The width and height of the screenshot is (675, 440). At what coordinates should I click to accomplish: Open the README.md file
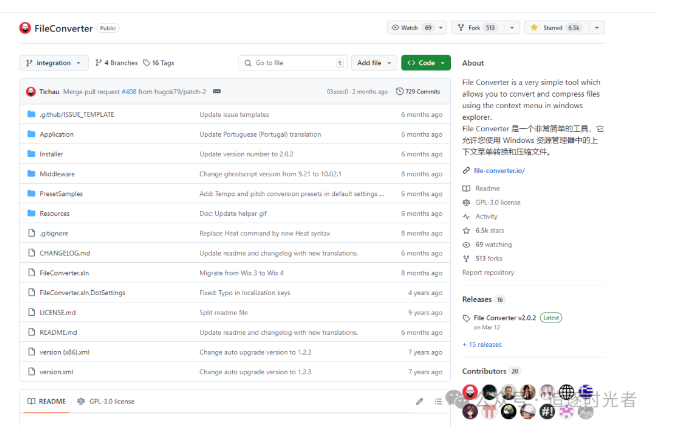[x=58, y=332]
